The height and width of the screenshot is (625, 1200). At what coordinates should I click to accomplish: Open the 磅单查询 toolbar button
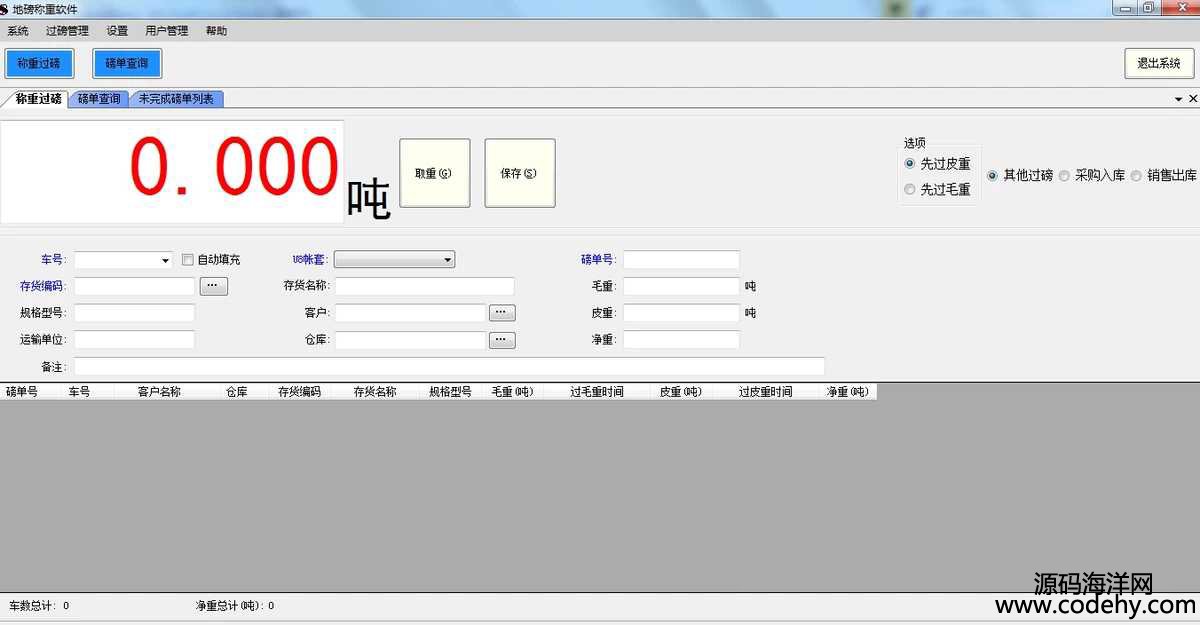click(127, 63)
